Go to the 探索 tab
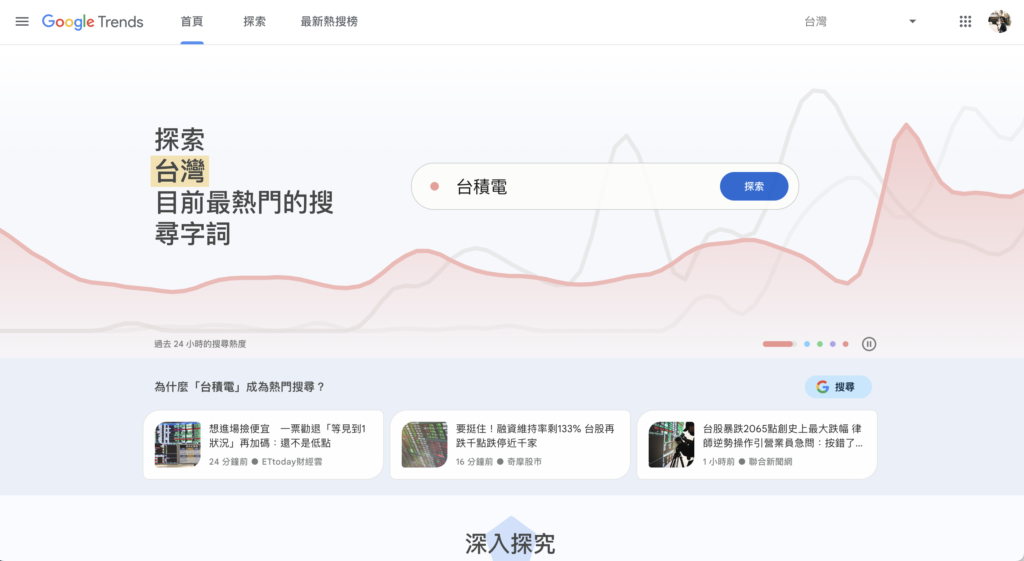 click(x=255, y=22)
